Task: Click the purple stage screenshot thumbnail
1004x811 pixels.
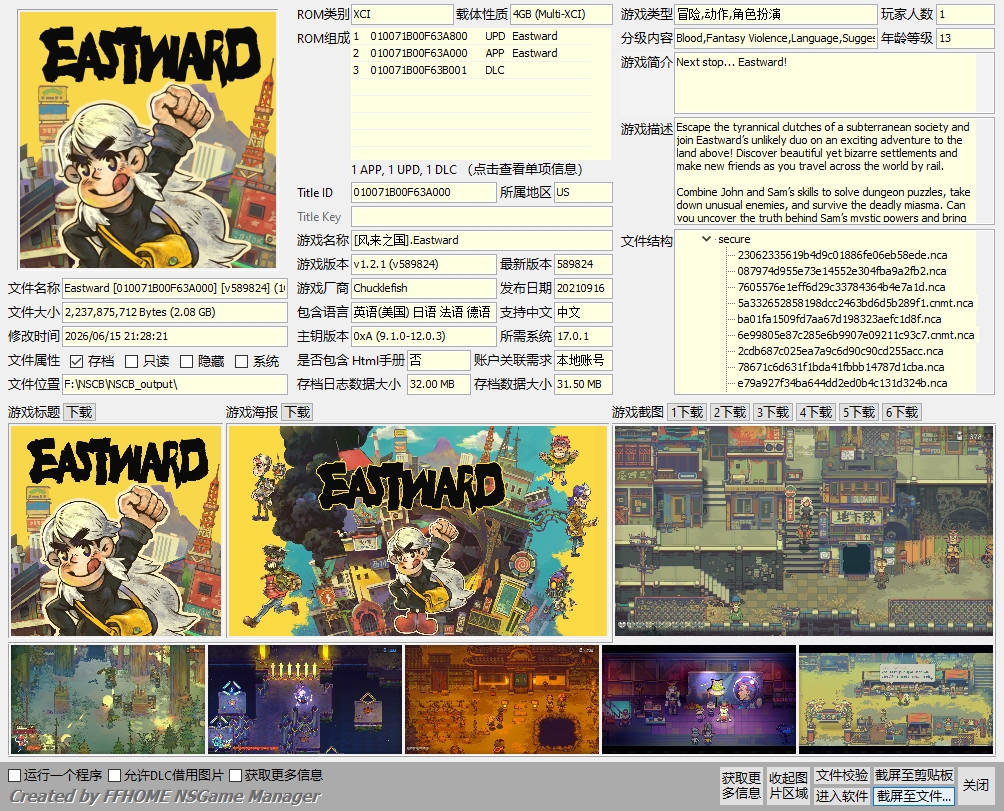Action: point(699,699)
